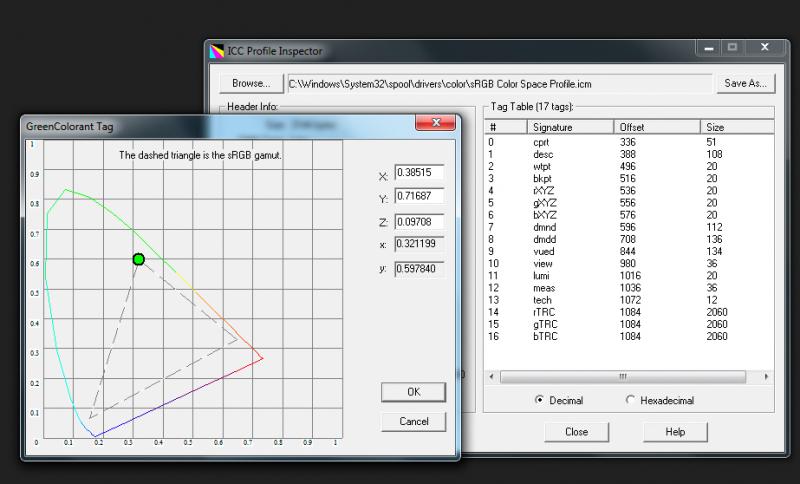Screen dimensions: 800x484
Task: Select the lumi tag row
Action: click(629, 276)
